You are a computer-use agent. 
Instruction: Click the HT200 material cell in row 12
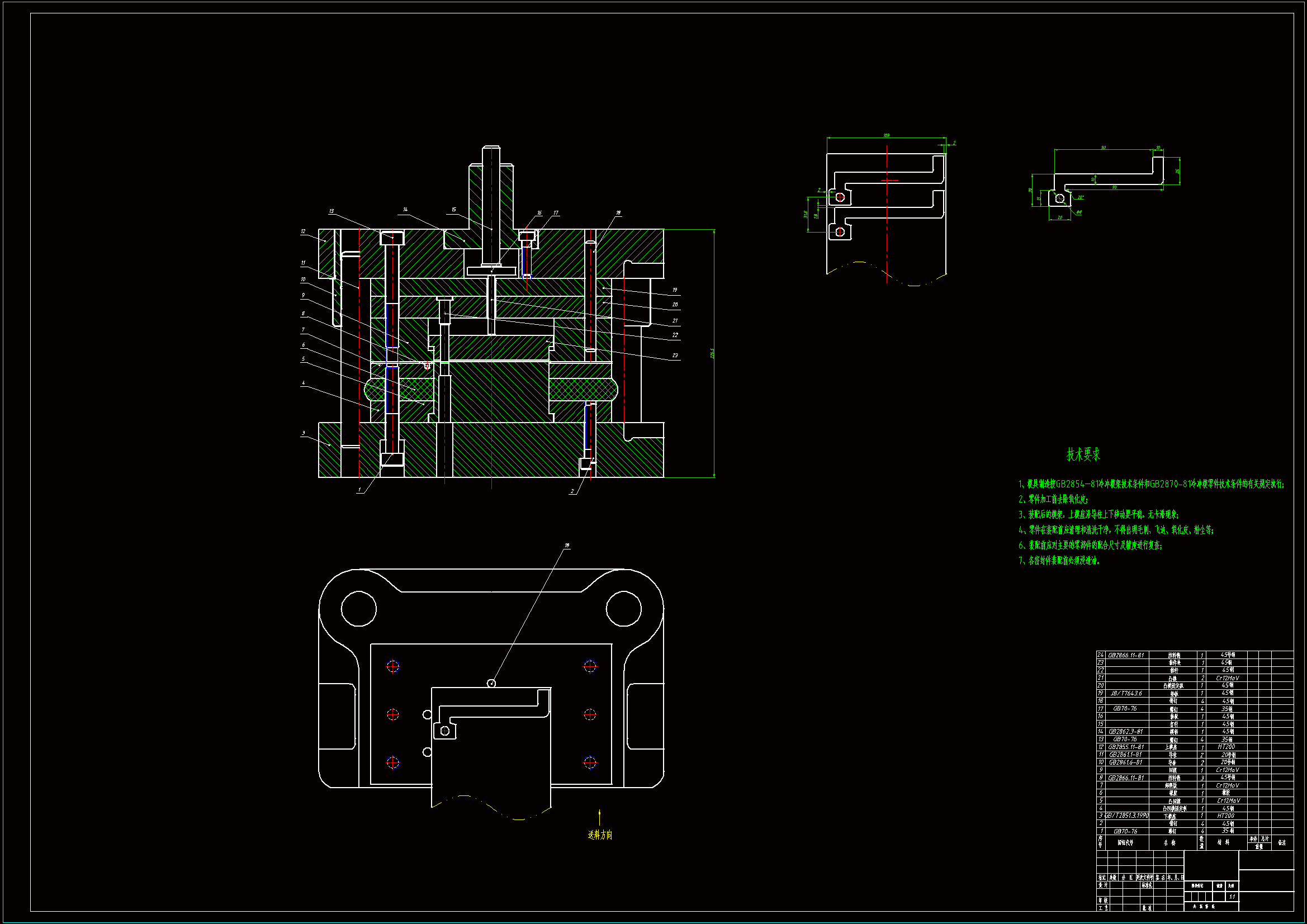click(1226, 747)
